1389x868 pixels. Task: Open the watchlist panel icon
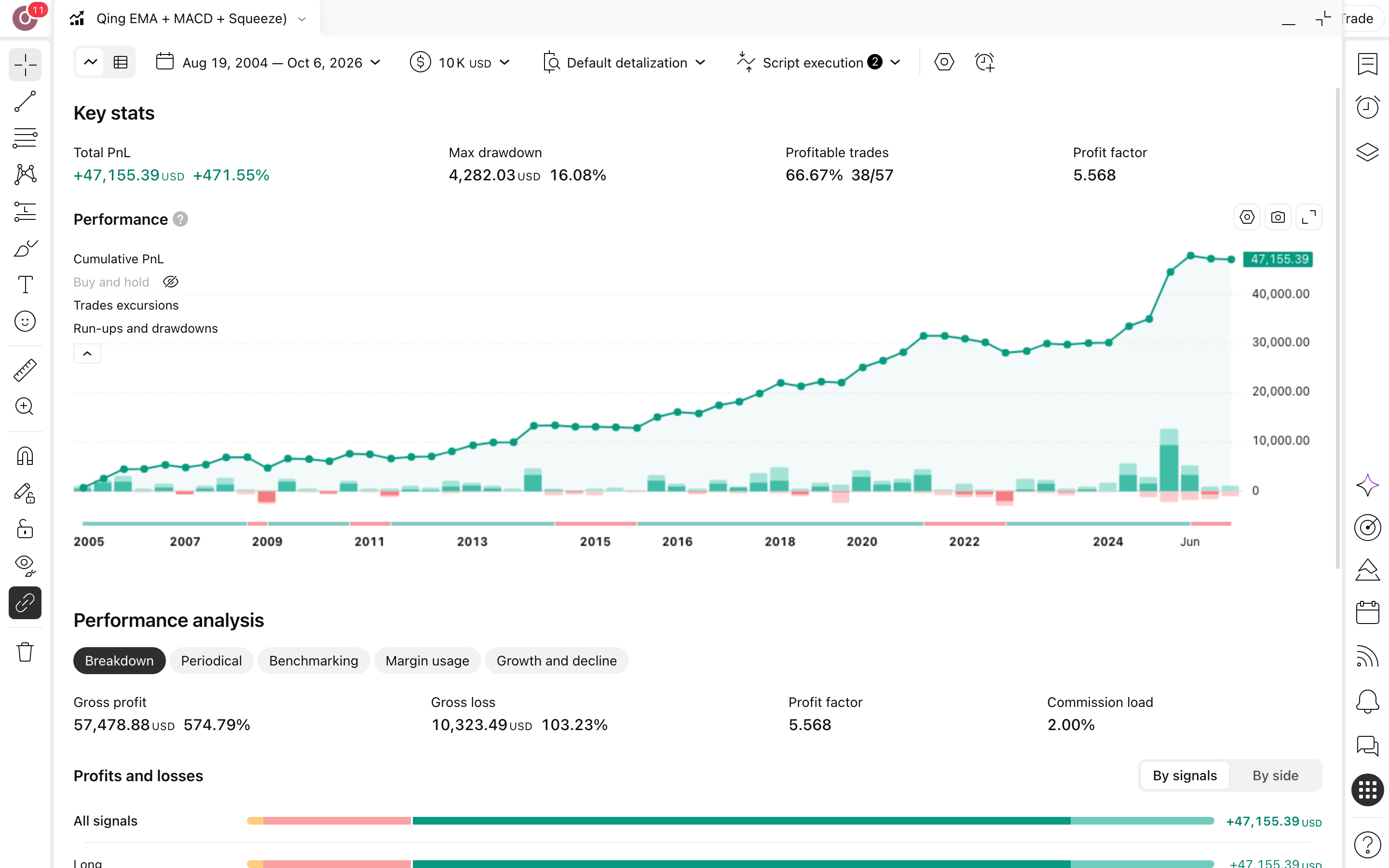point(1367,64)
